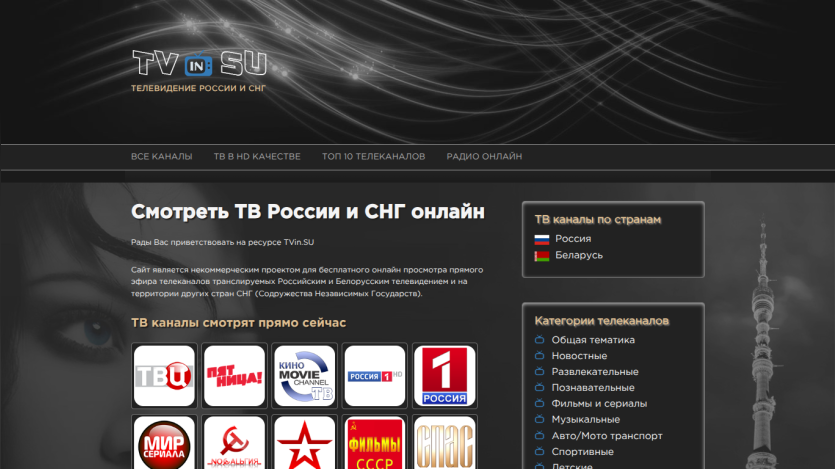The height and width of the screenshot is (469, 835).
Task: Open the Все каналы menu item
Action: click(x=162, y=157)
